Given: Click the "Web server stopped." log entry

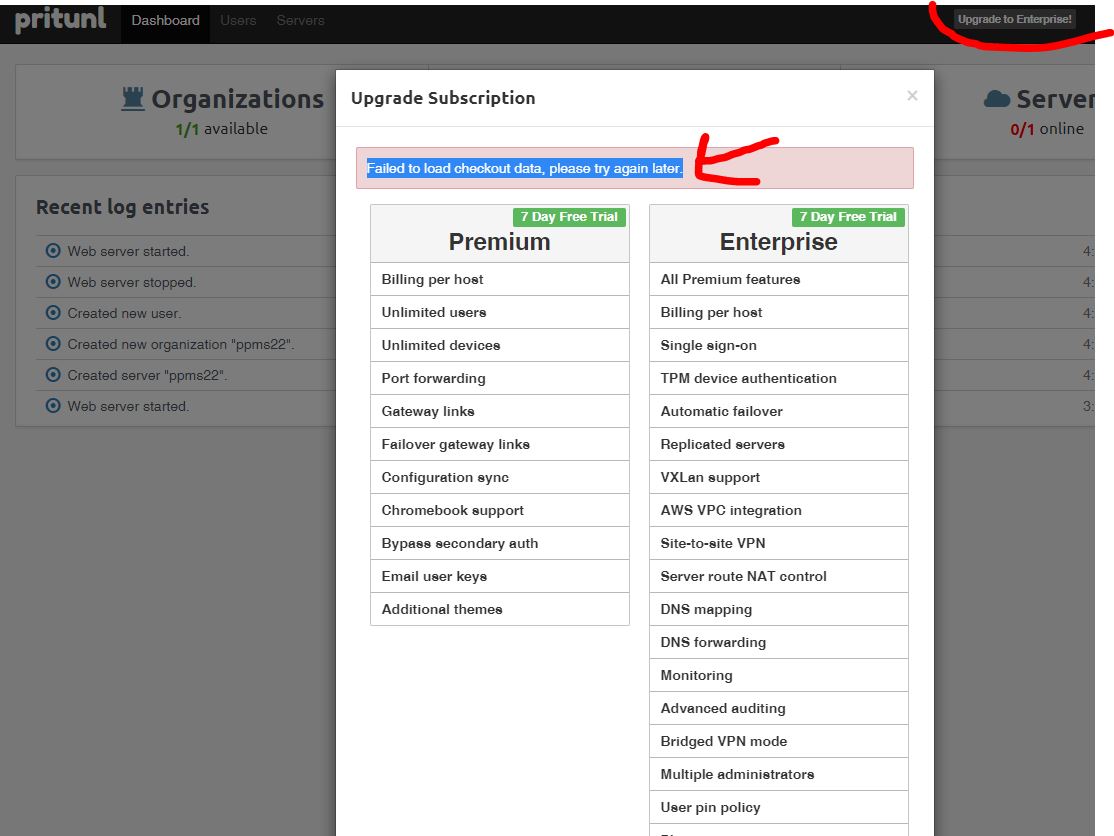Looking at the screenshot, I should pos(131,283).
